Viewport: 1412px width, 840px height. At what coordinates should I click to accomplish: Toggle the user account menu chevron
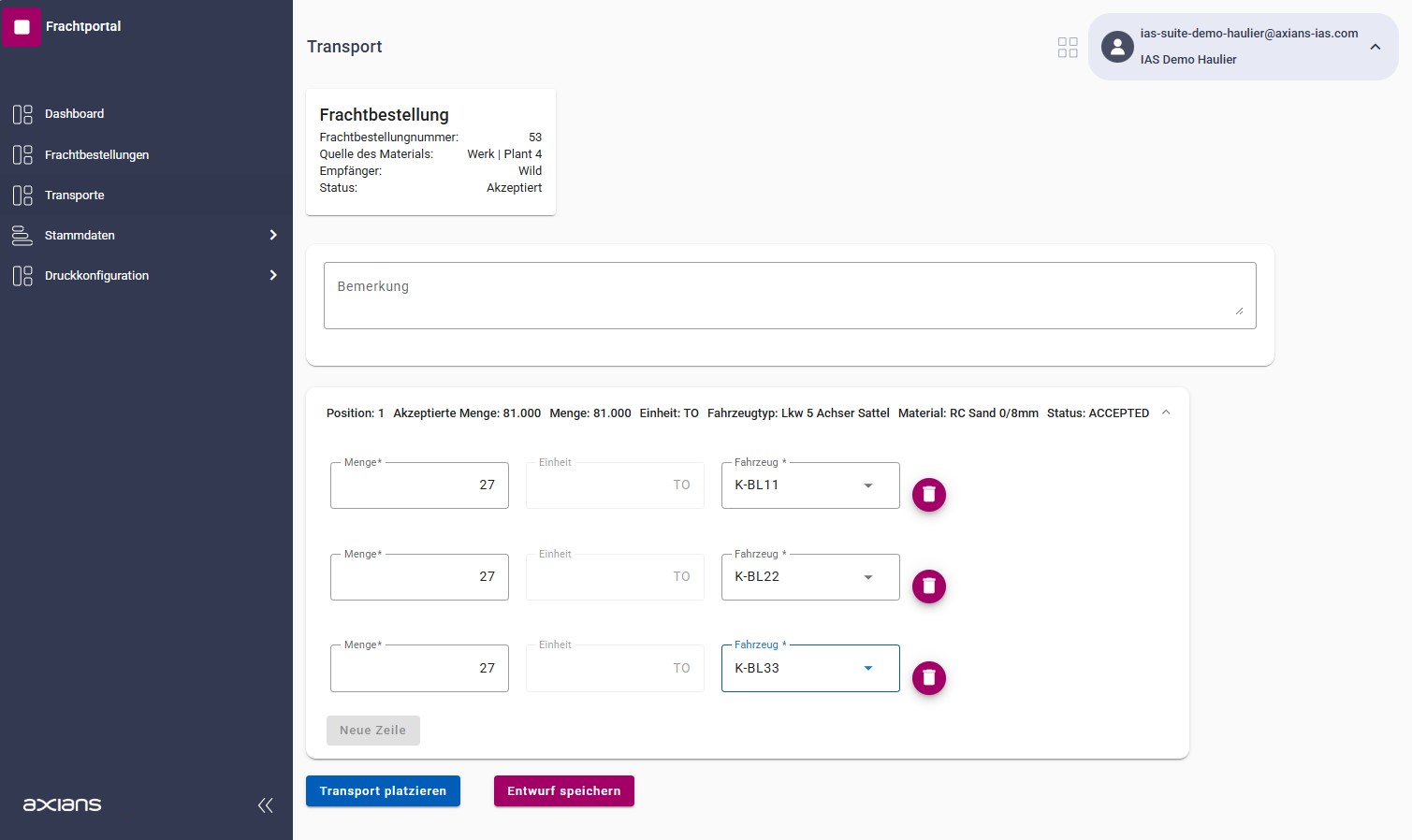pyautogui.click(x=1375, y=47)
